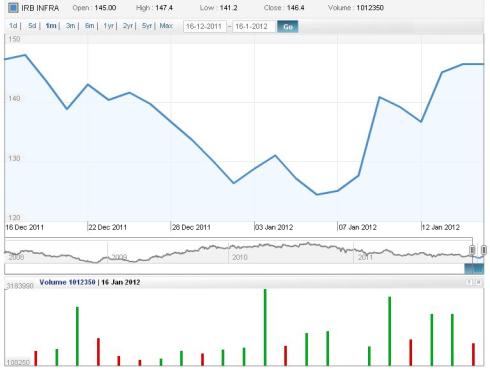Click the Close value 146.4
Screen dimensions: 490x372
296,8
